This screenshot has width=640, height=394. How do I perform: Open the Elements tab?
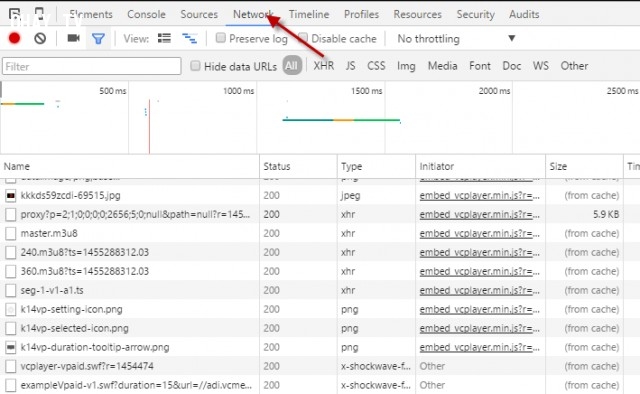tap(91, 14)
